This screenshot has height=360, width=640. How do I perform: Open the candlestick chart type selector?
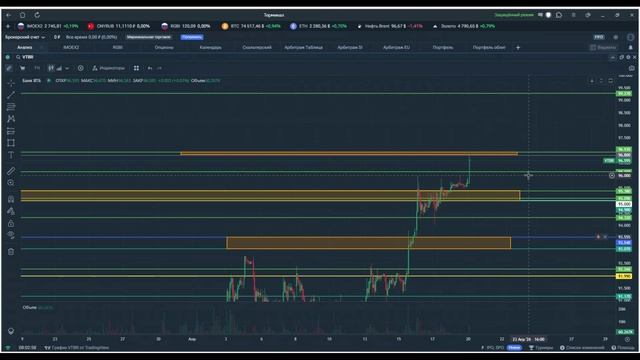point(51,68)
